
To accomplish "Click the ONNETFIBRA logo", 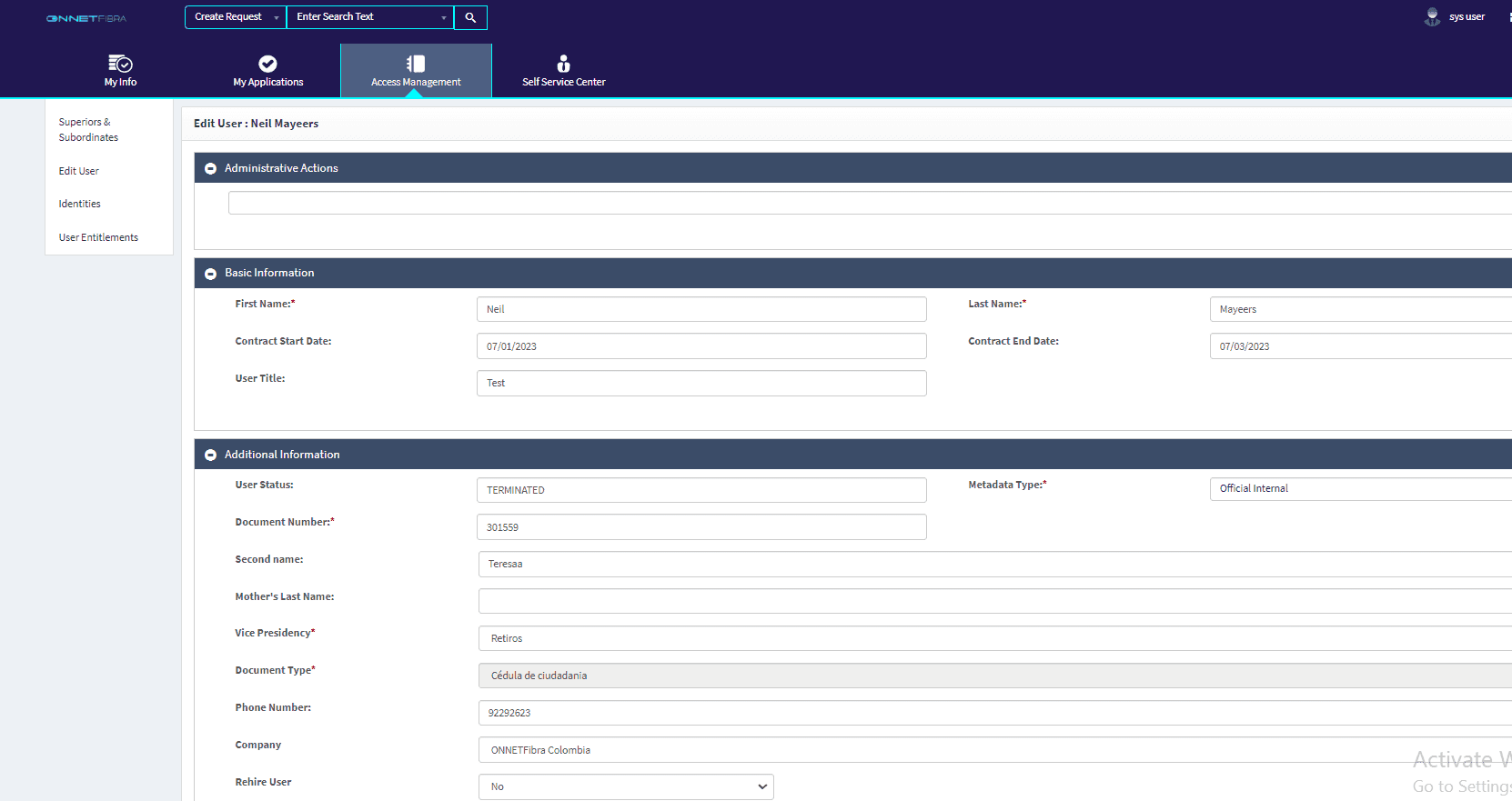I will pyautogui.click(x=86, y=18).
